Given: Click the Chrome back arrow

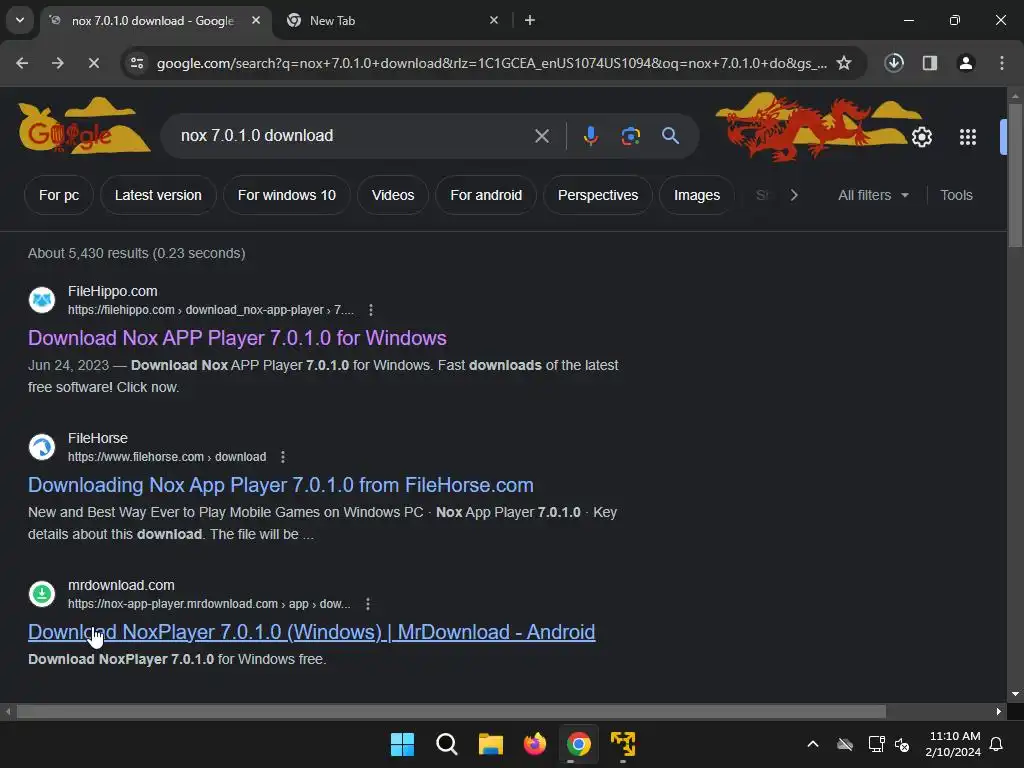Looking at the screenshot, I should 22,63.
